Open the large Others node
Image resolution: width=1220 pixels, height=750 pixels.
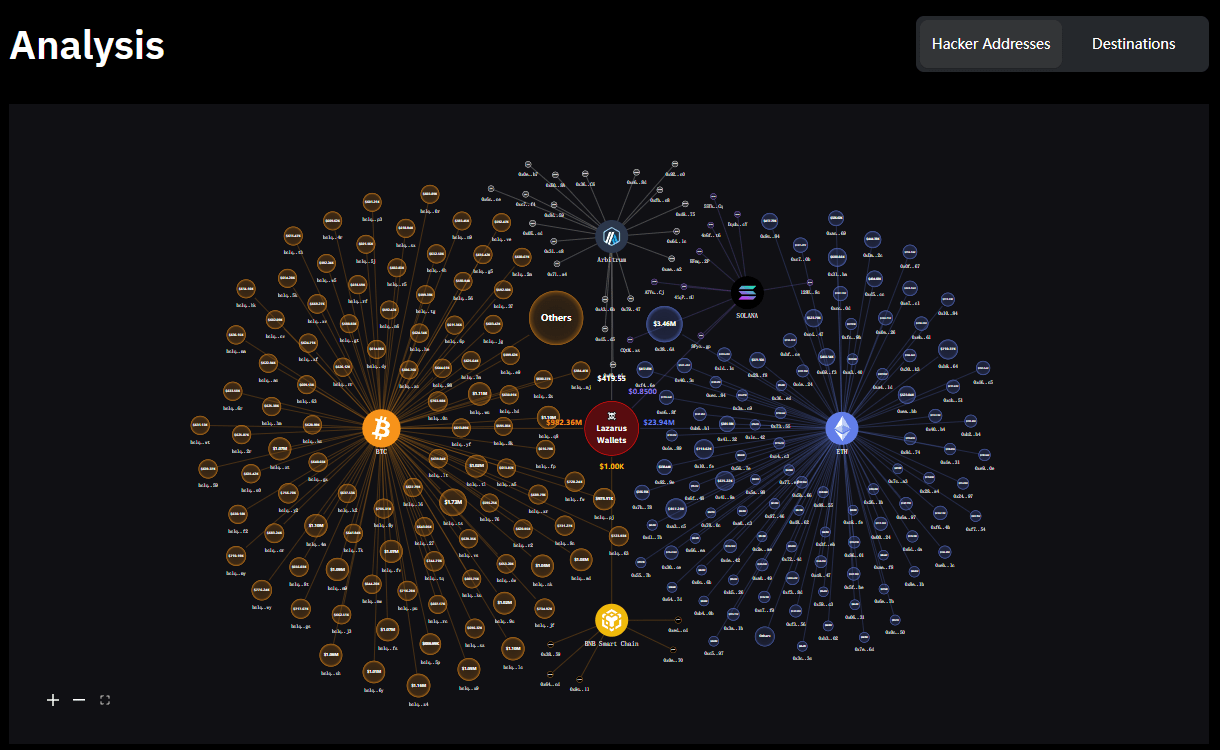pyautogui.click(x=556, y=318)
